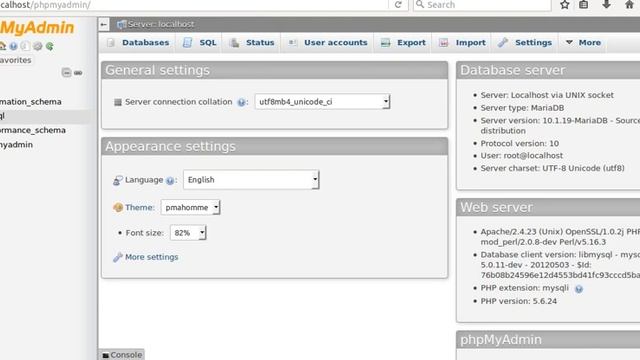This screenshot has width=640, height=360.
Task: Click the phpMyAdmin logo
Action: coord(37,28)
